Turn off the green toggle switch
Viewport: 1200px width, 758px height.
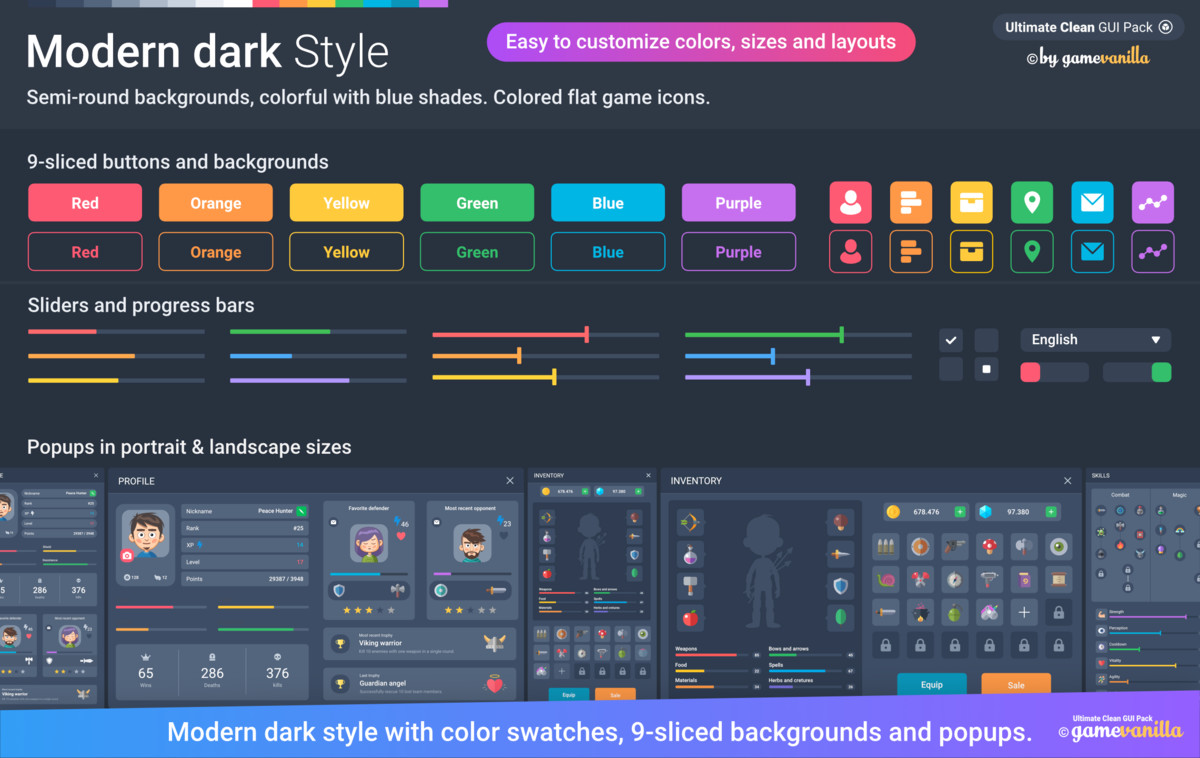[1137, 372]
